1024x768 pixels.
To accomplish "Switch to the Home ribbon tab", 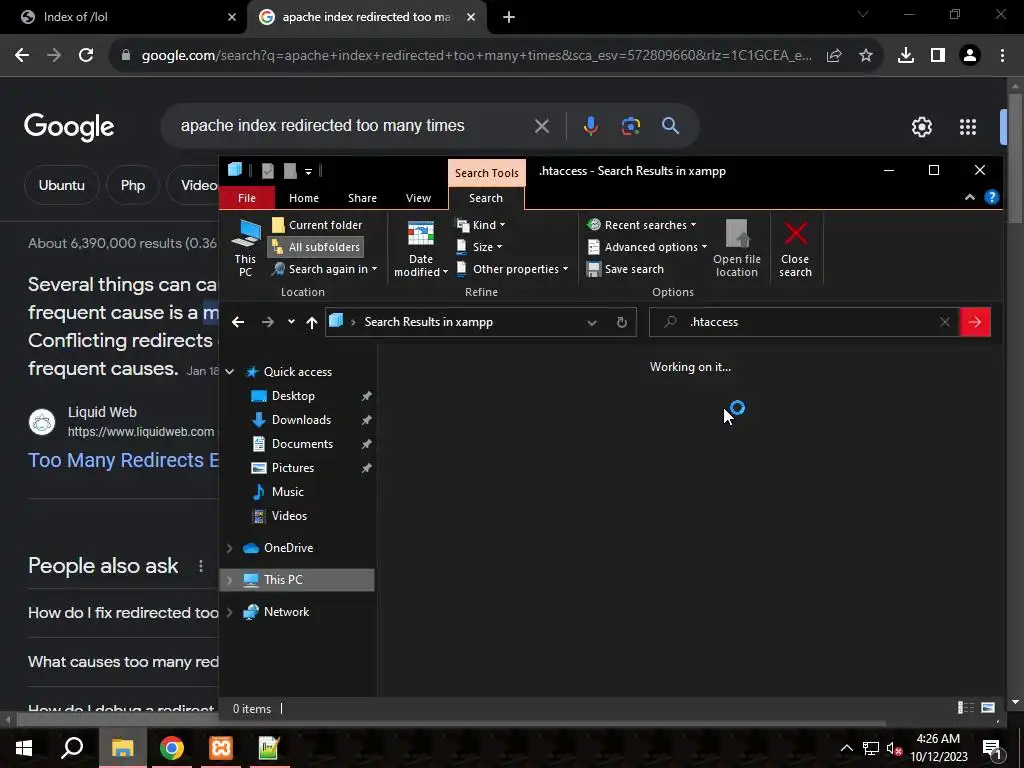I will [x=304, y=198].
